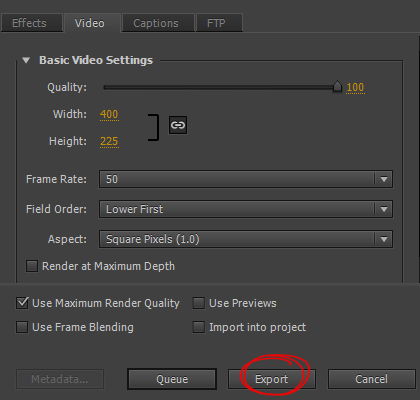Open the Captions tab
Screen dimensions: 420x400
pos(158,23)
